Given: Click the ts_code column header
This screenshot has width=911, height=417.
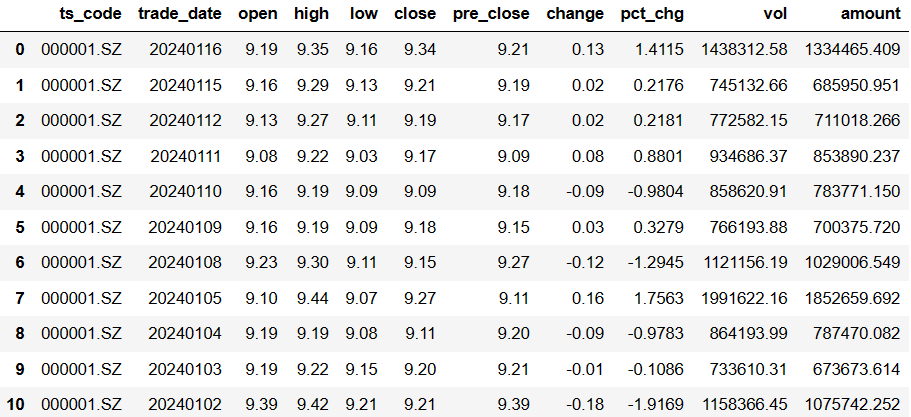Looking at the screenshot, I should coord(91,14).
